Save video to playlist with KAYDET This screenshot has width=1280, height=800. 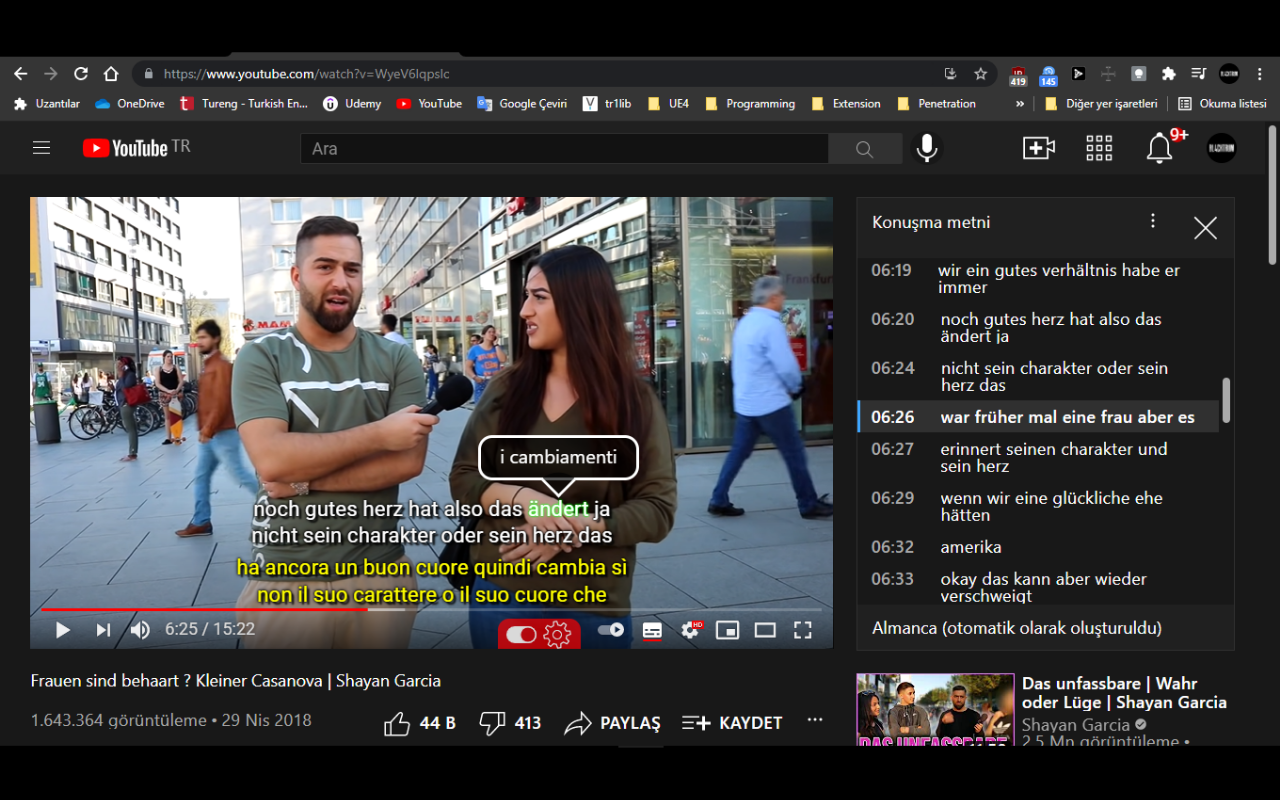click(732, 723)
